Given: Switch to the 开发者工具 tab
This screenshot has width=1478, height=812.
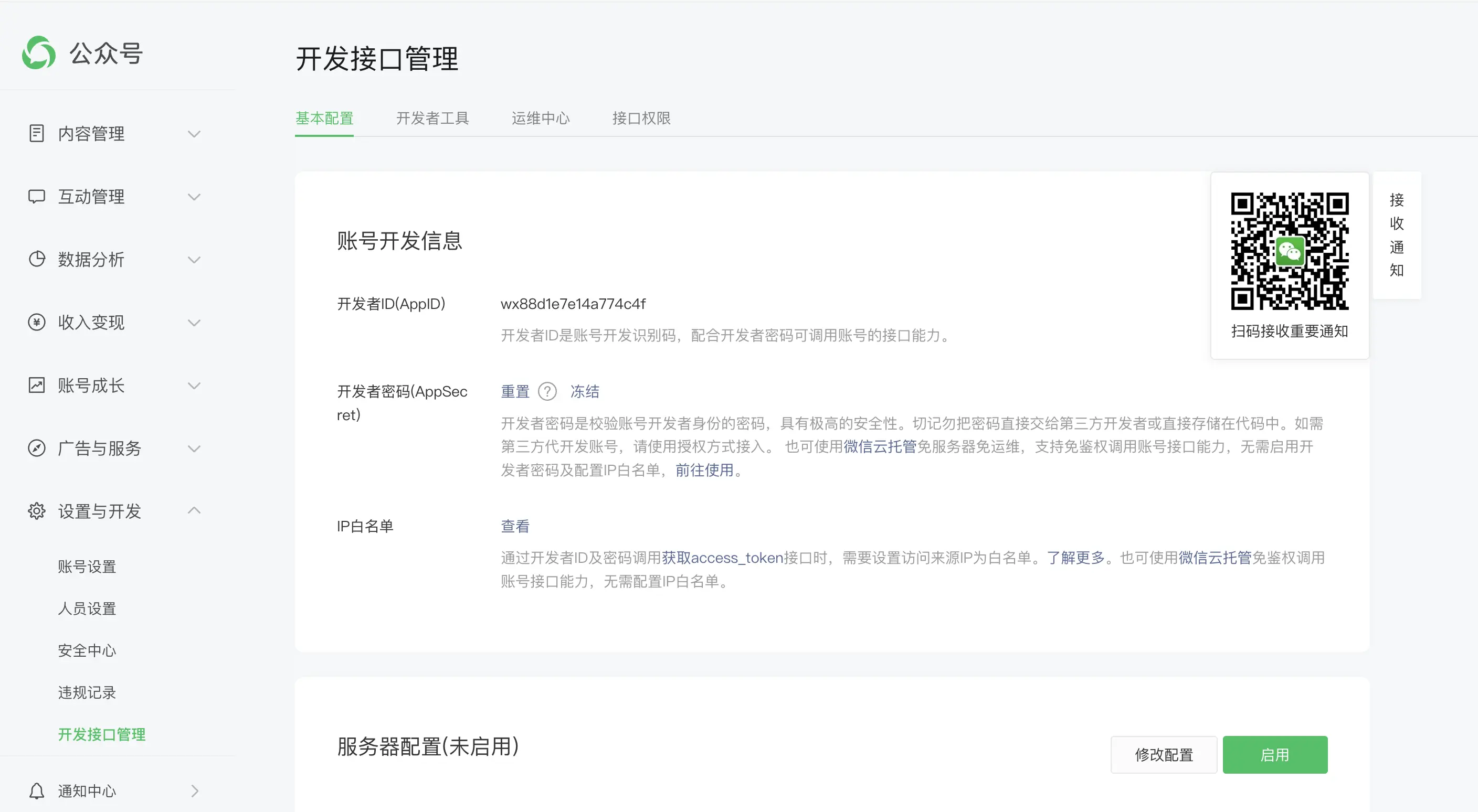Looking at the screenshot, I should pyautogui.click(x=432, y=118).
